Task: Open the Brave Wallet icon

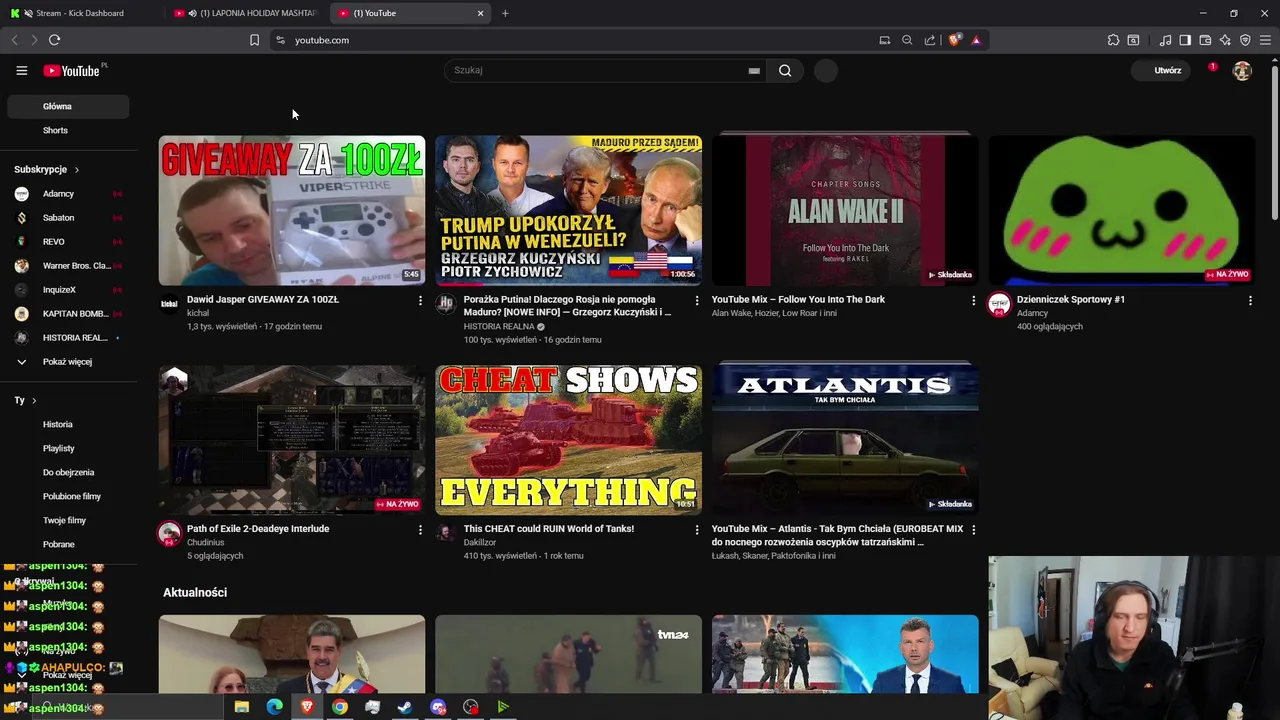Action: (x=1205, y=40)
